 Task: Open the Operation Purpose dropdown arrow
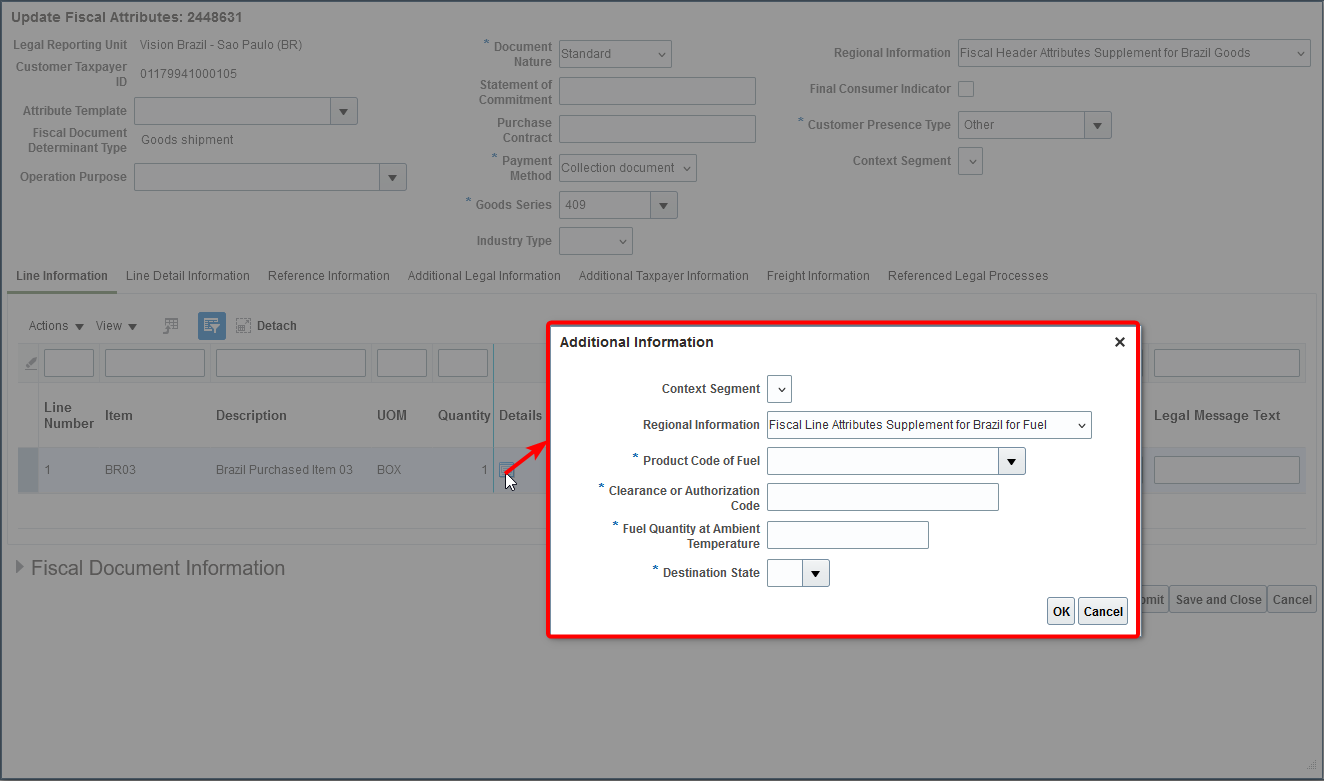pos(393,177)
